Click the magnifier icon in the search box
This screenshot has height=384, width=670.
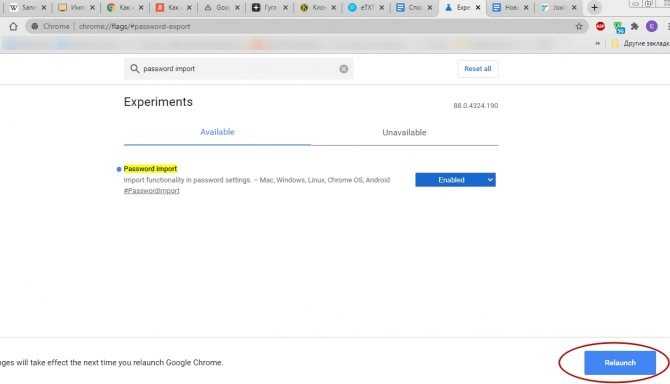pos(135,69)
